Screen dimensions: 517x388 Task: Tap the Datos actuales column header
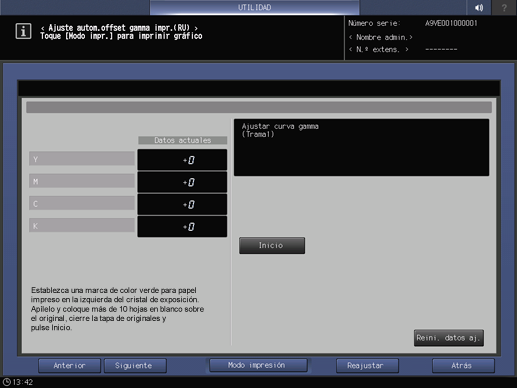click(183, 140)
